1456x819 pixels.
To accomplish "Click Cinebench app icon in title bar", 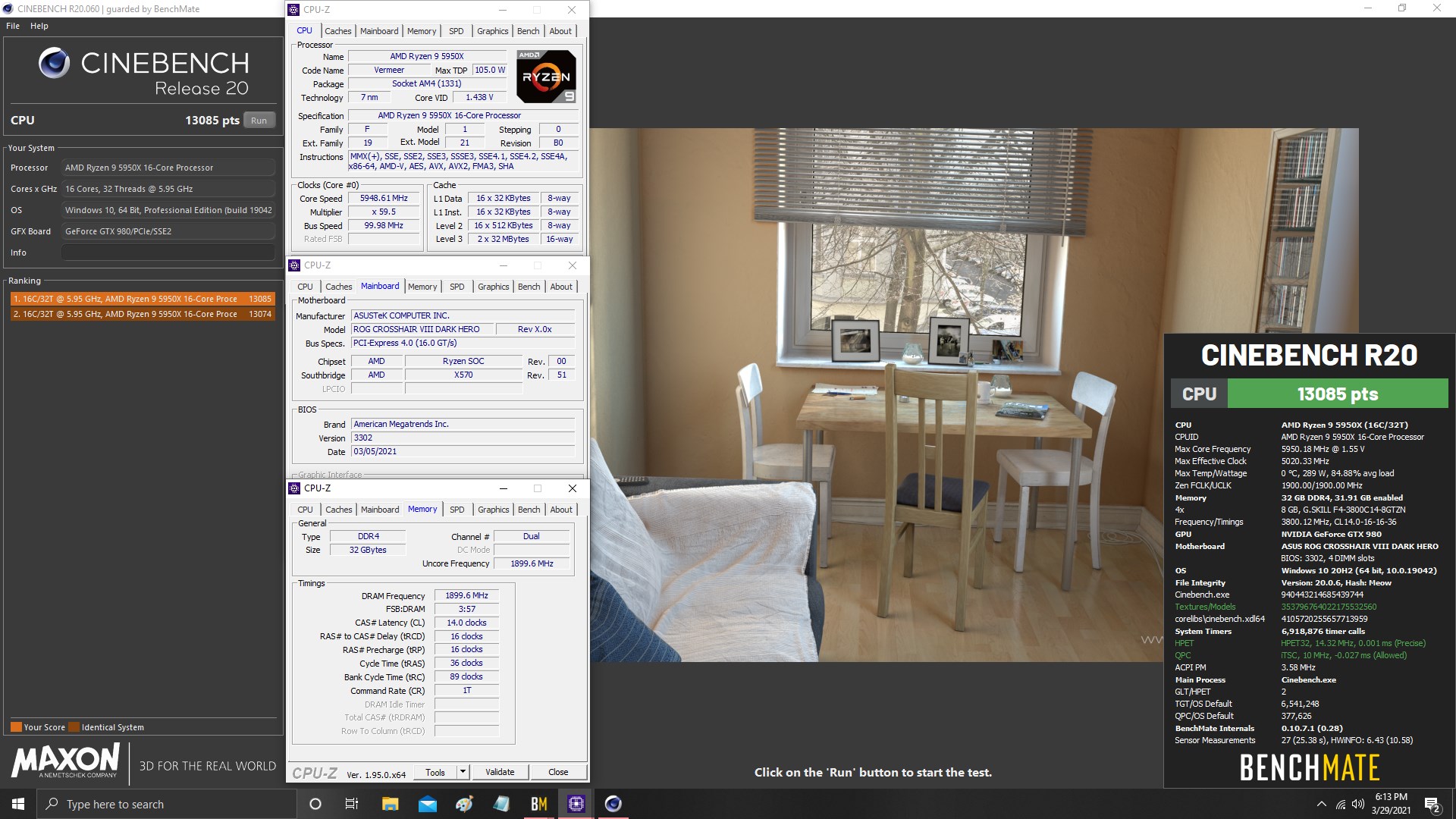I will [x=8, y=9].
